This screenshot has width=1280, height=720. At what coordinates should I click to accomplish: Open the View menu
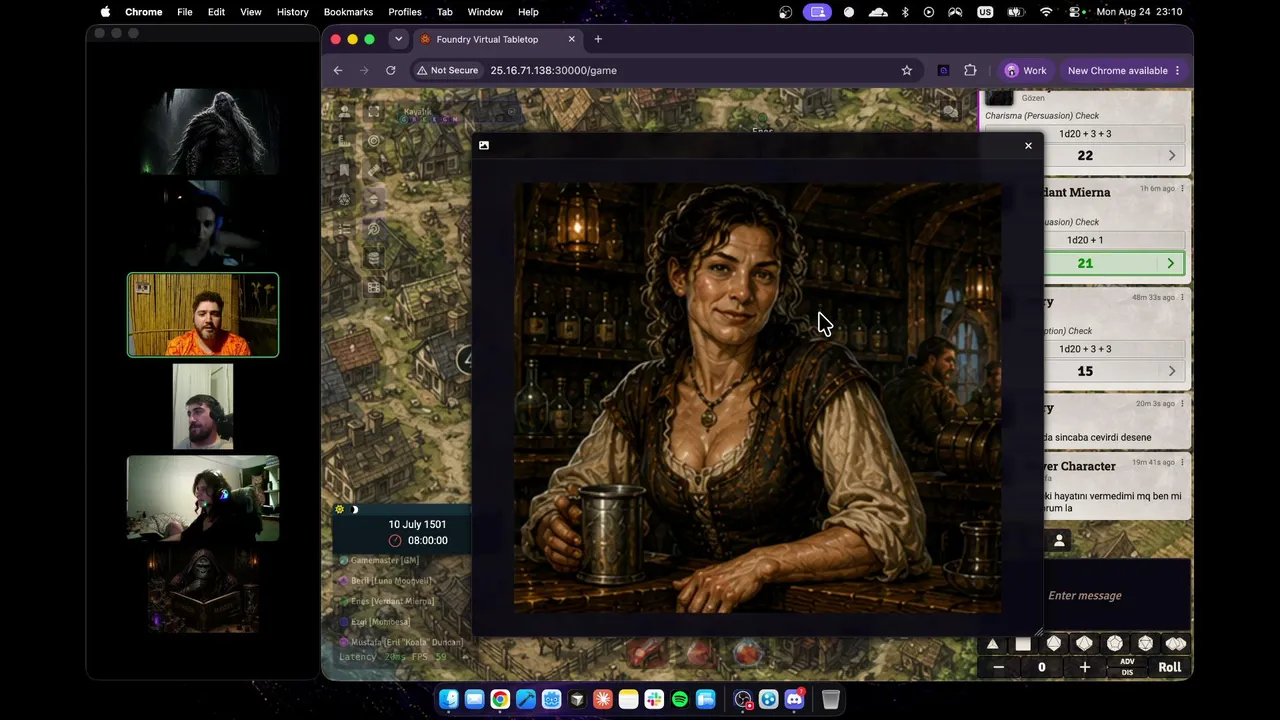(x=250, y=12)
